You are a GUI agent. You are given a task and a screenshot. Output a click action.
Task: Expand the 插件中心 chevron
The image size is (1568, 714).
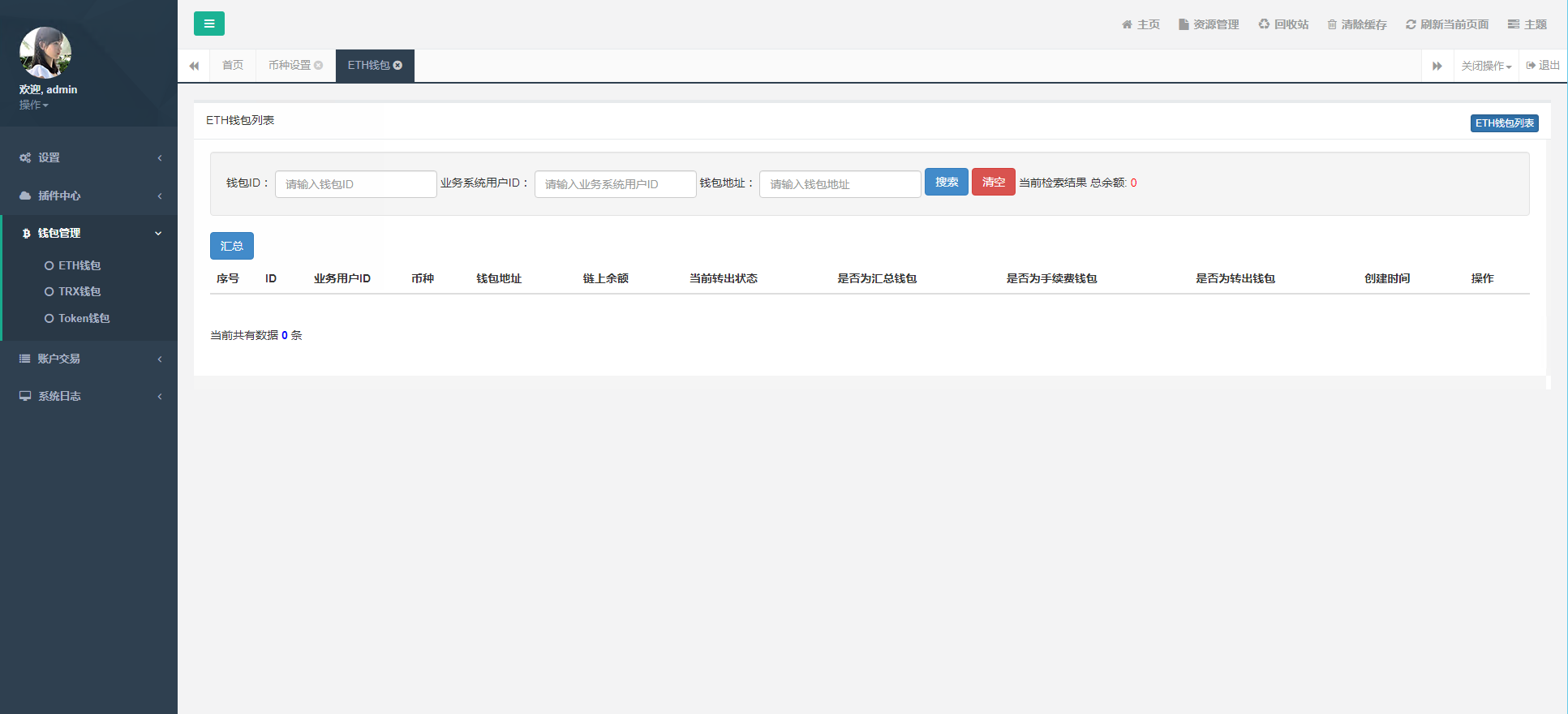coord(160,196)
